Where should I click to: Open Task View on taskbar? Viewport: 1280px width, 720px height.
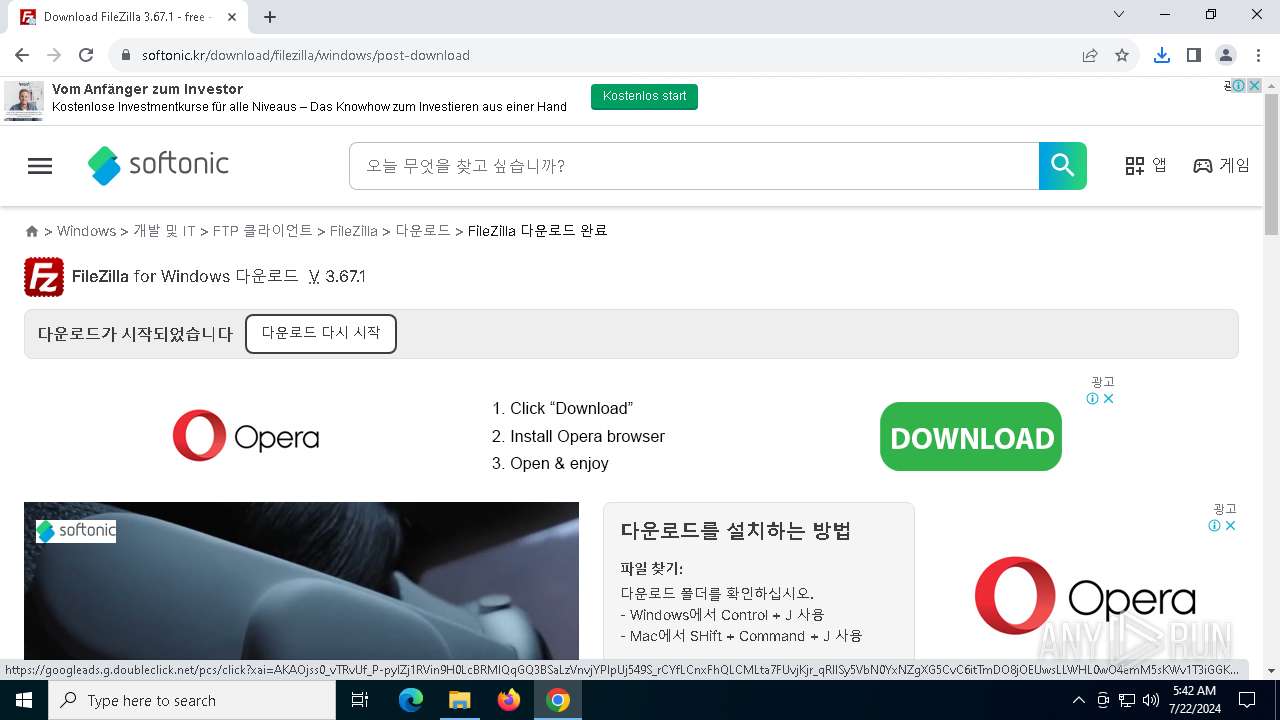click(x=360, y=700)
